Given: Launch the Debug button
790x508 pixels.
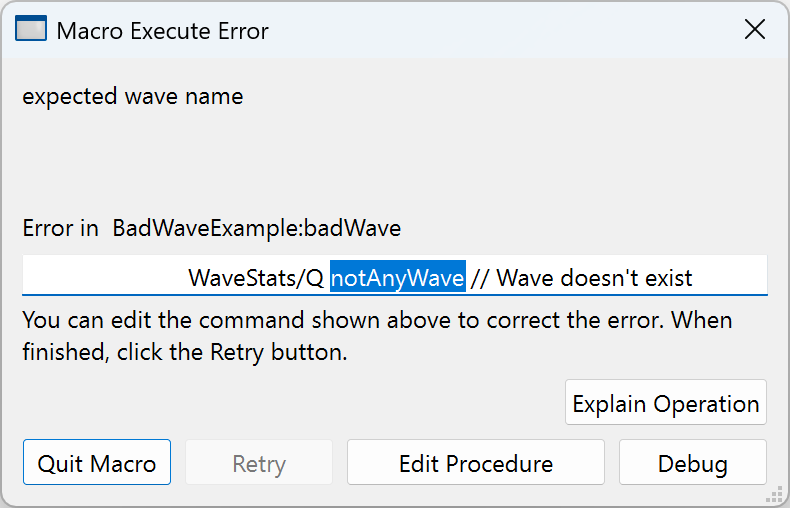Looking at the screenshot, I should click(x=692, y=463).
